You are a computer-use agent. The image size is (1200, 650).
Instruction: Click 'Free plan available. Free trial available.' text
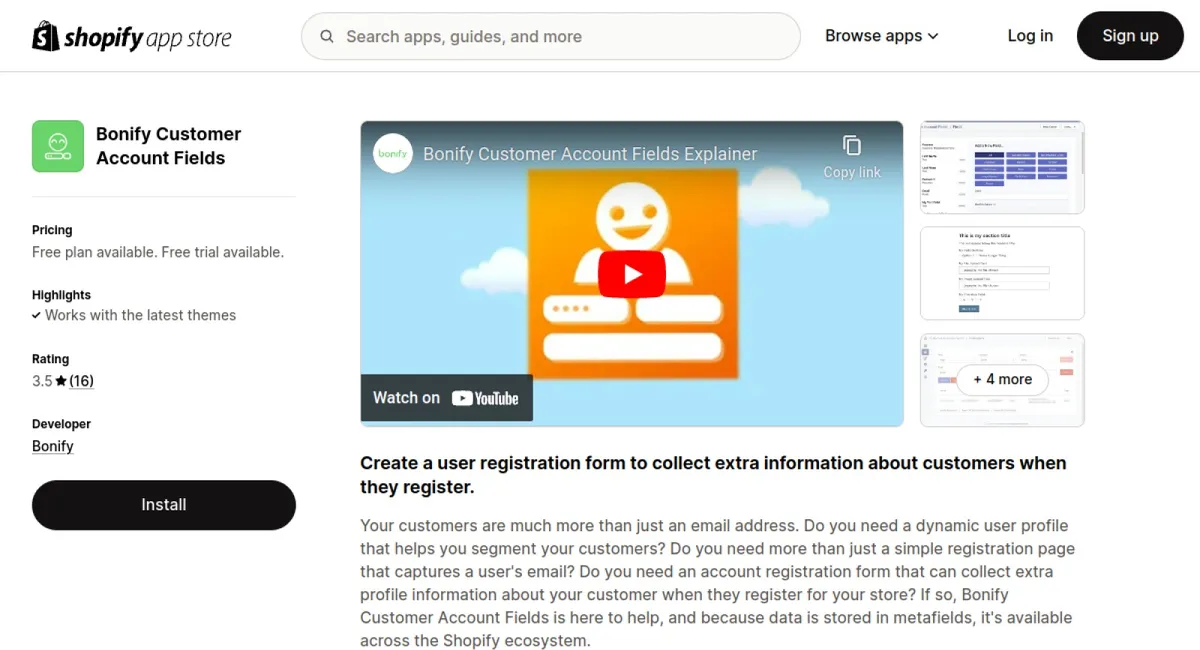click(158, 252)
